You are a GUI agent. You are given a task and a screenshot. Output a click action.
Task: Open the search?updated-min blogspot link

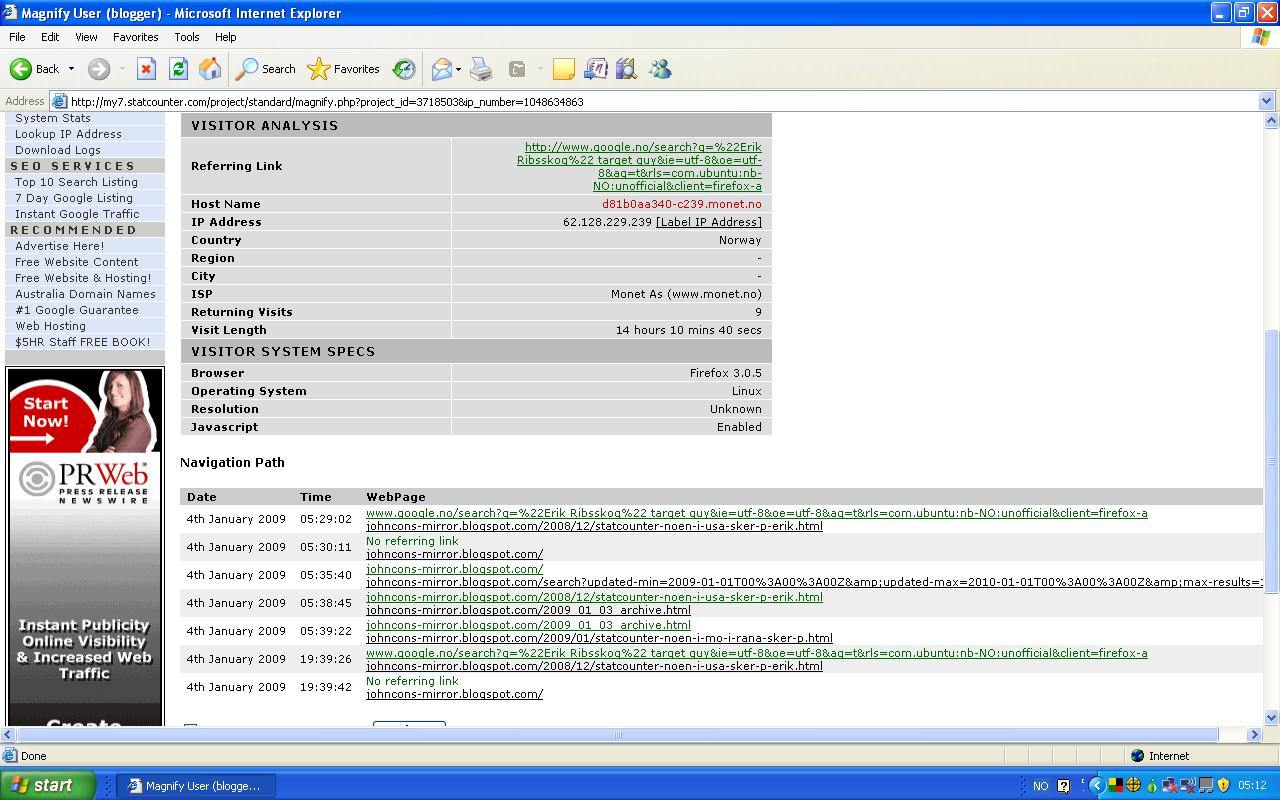pos(814,582)
